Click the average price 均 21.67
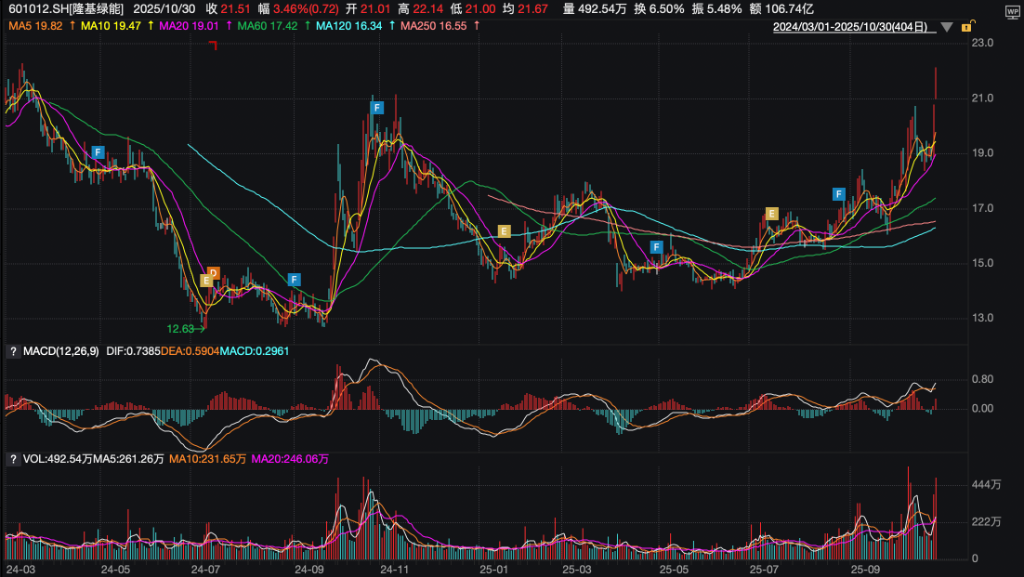This screenshot has width=1024, height=577. pos(525,9)
